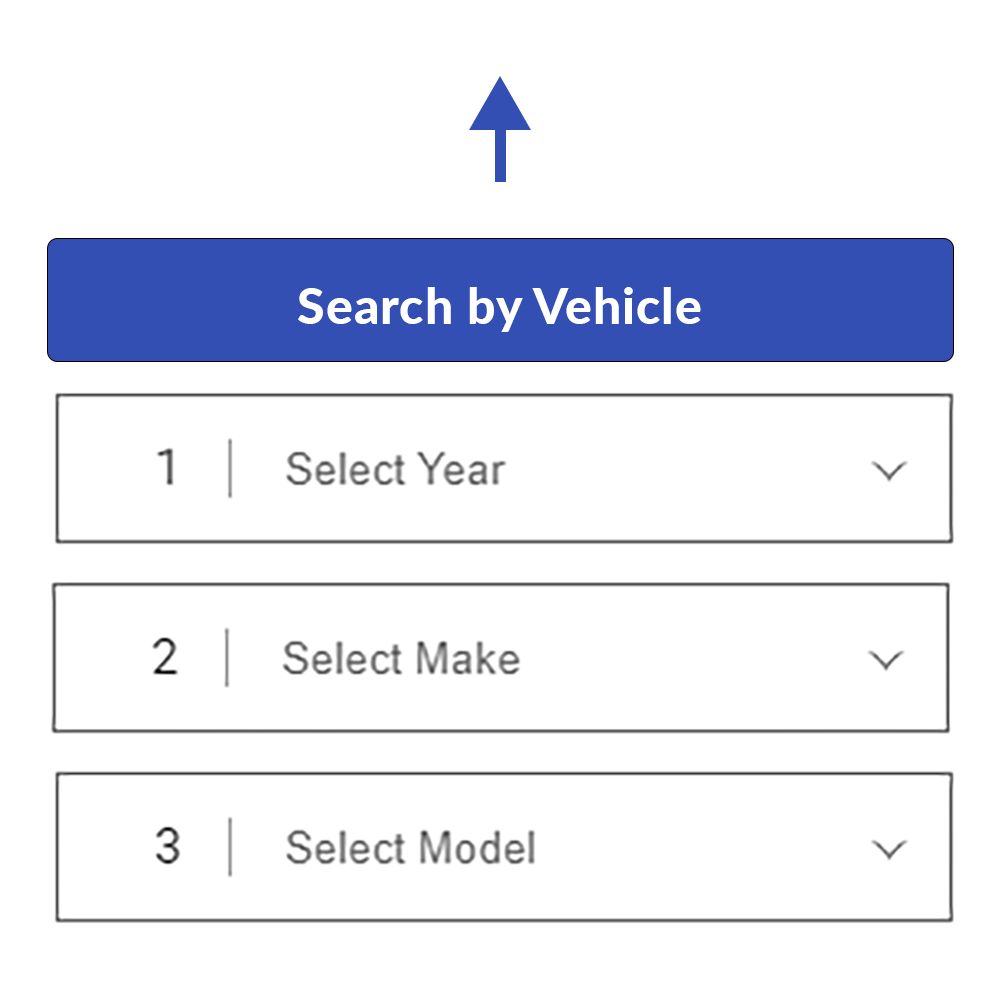Click the "Select Model" placeholder text
The width and height of the screenshot is (1000, 1000).
click(x=411, y=848)
